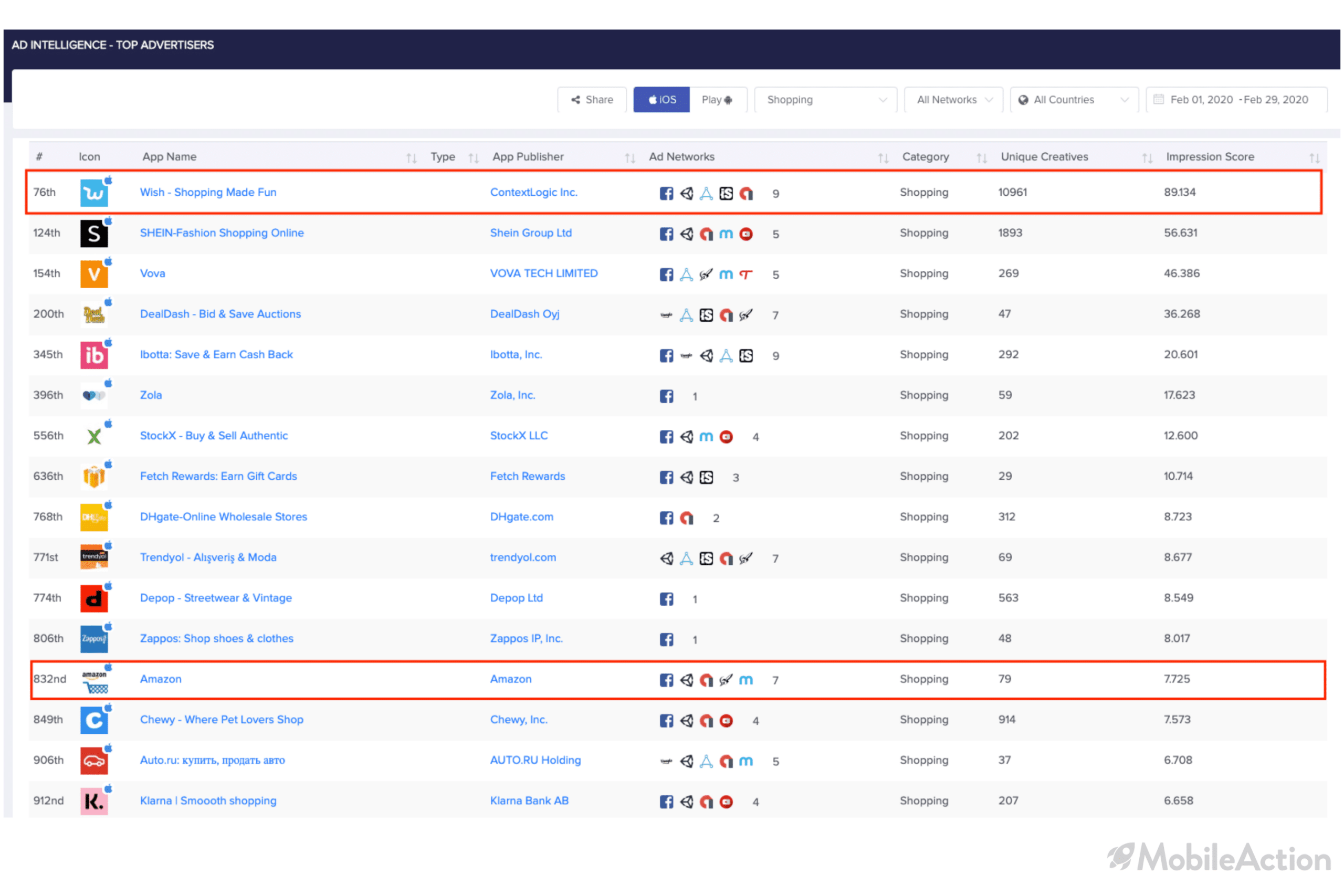This screenshot has width=1344, height=896.
Task: Open the DealDash app icon
Action: 94,315
